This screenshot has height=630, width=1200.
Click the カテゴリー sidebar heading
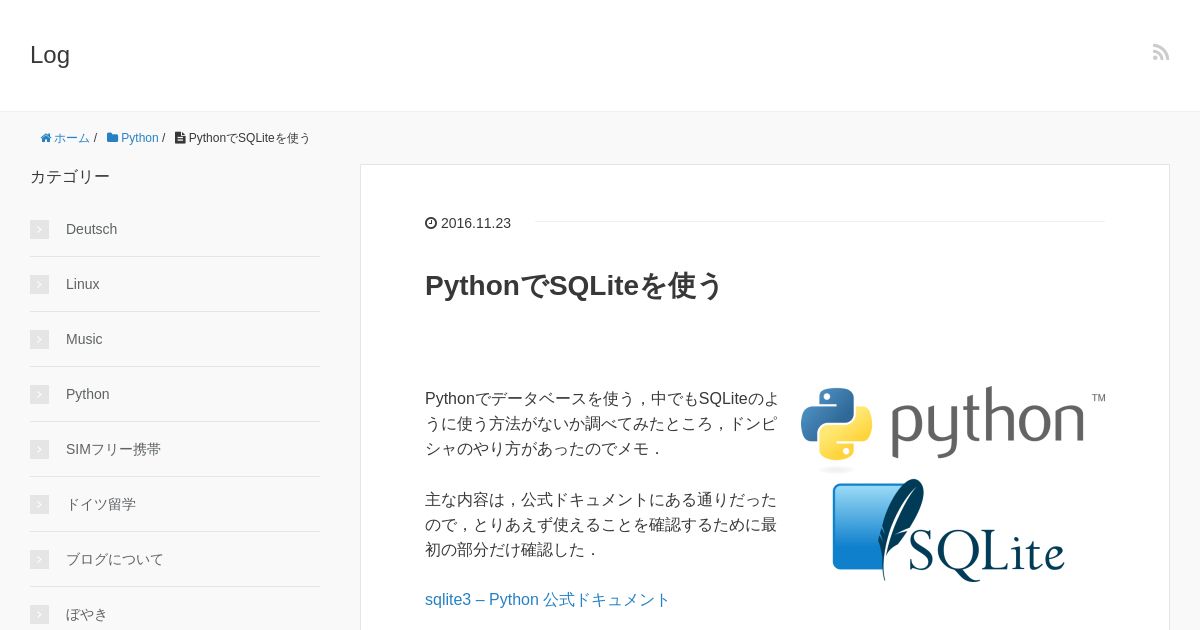tap(70, 177)
